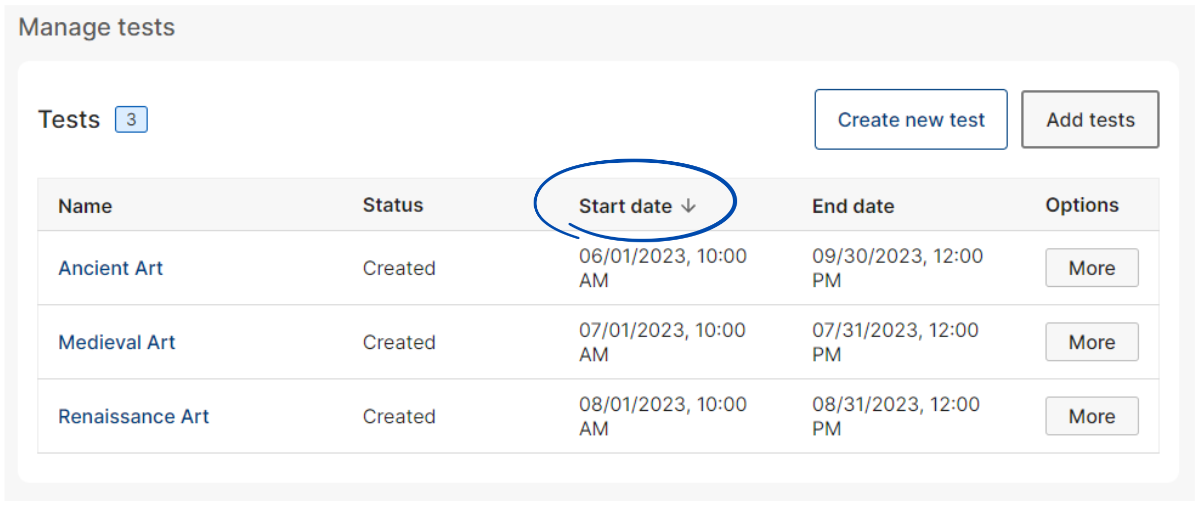
Task: Select the Name column header
Action: tap(85, 206)
